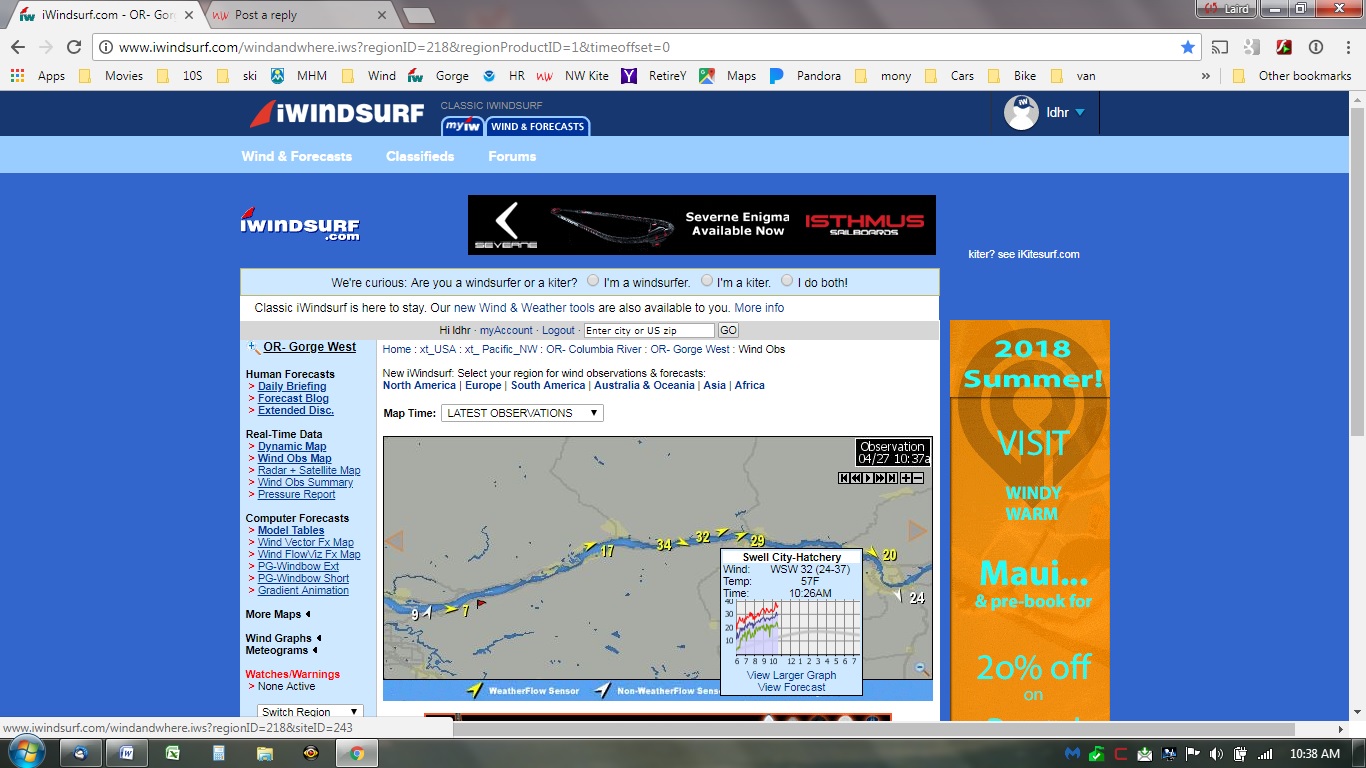Select the WIND & FORECASTS tab

537,126
